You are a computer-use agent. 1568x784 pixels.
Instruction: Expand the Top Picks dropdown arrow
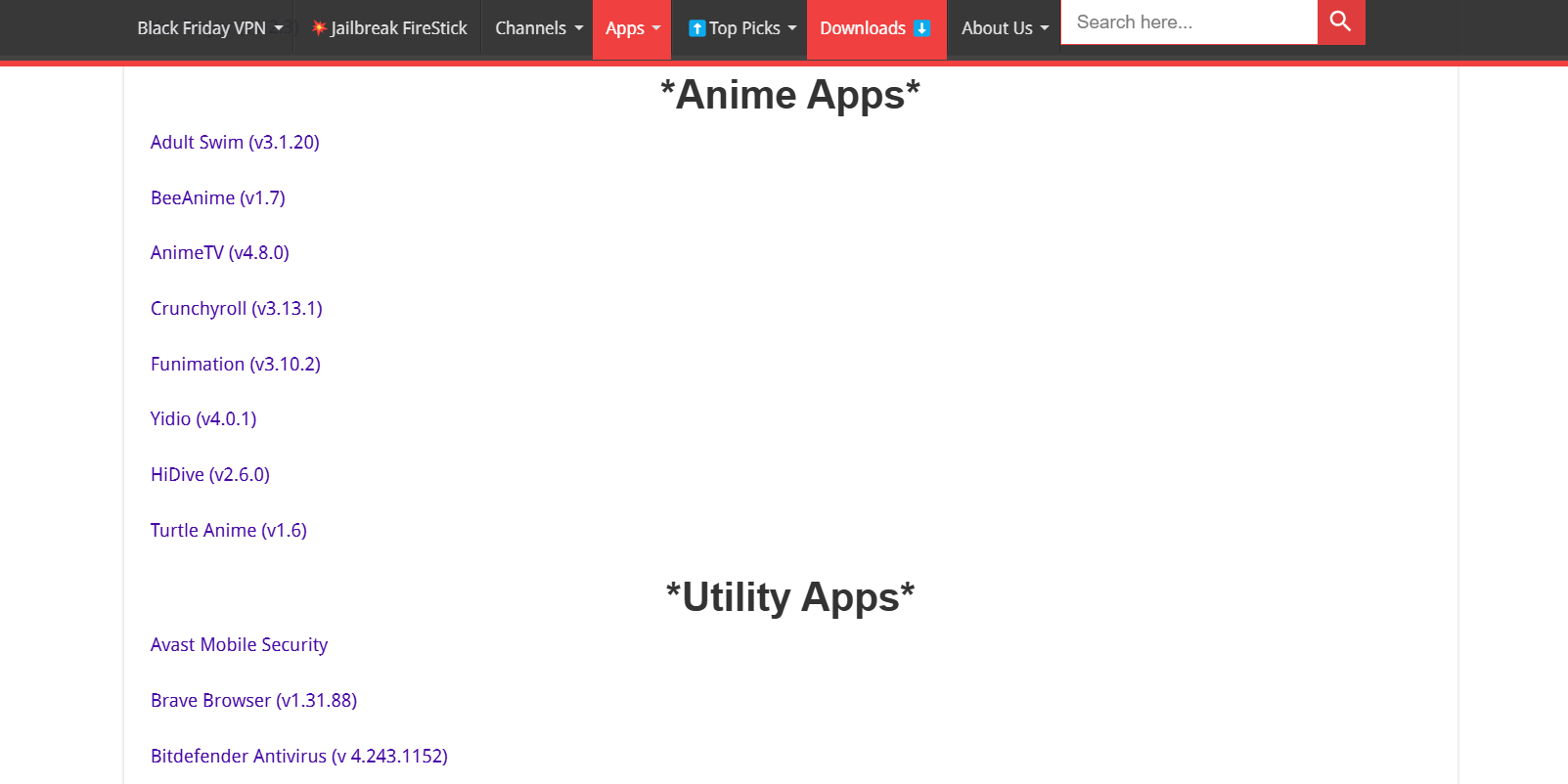click(792, 28)
